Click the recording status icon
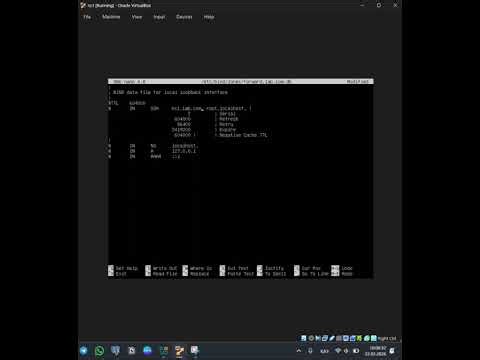480x360 pixels. (x=352, y=338)
